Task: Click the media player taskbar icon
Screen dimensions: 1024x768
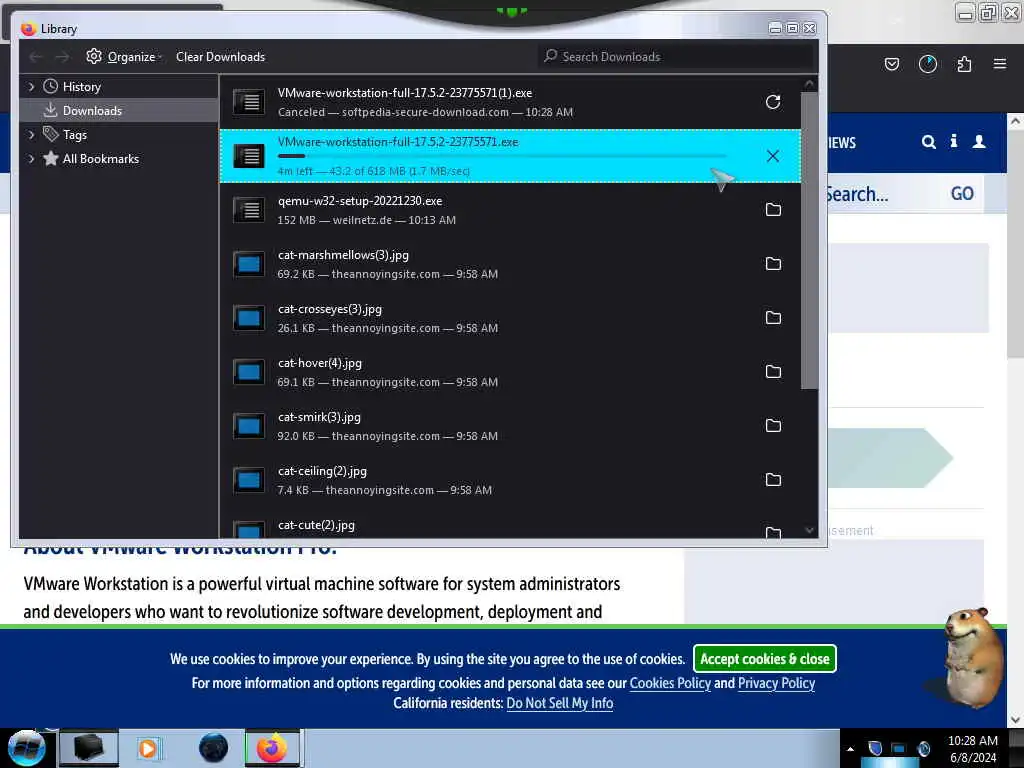Action: 148,748
